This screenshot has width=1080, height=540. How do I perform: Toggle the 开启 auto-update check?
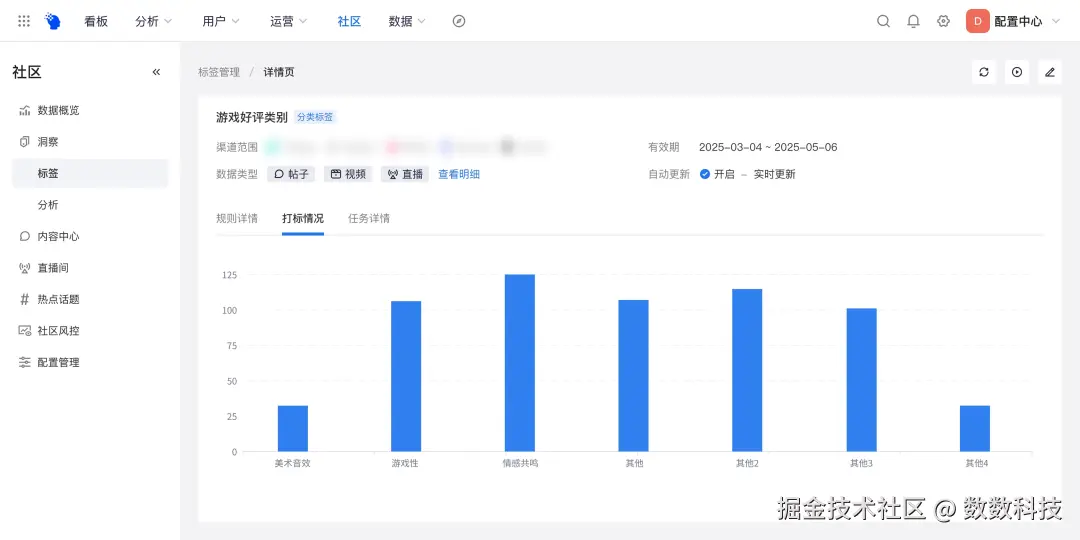click(x=705, y=174)
